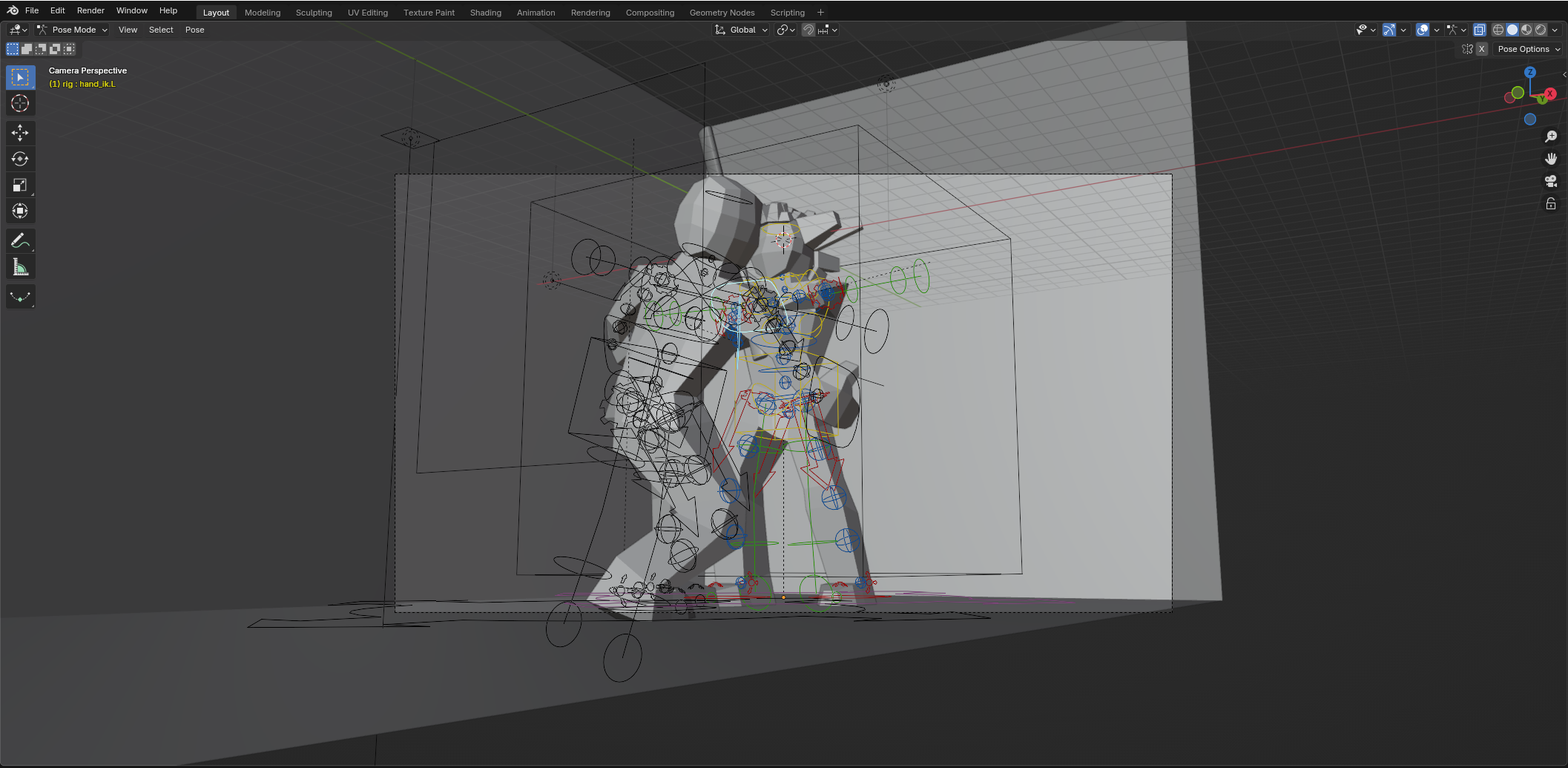The height and width of the screenshot is (768, 1568).
Task: Toggle snapping with the magnet icon
Action: tap(808, 30)
